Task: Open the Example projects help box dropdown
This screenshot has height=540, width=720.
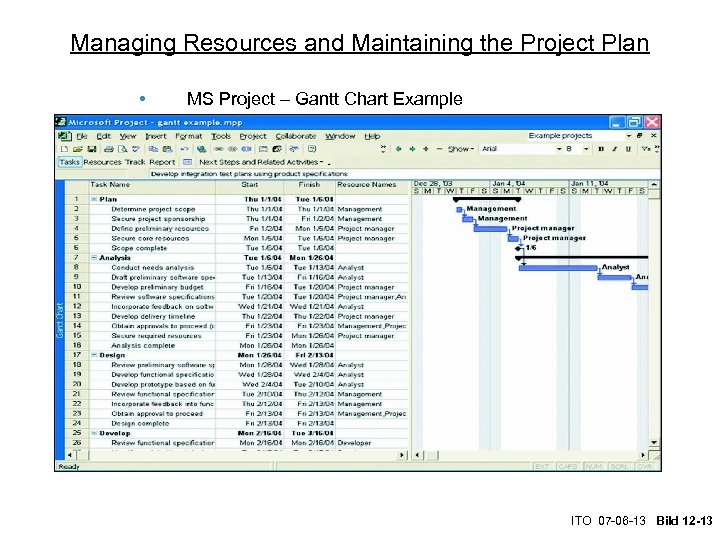Action: 629,136
